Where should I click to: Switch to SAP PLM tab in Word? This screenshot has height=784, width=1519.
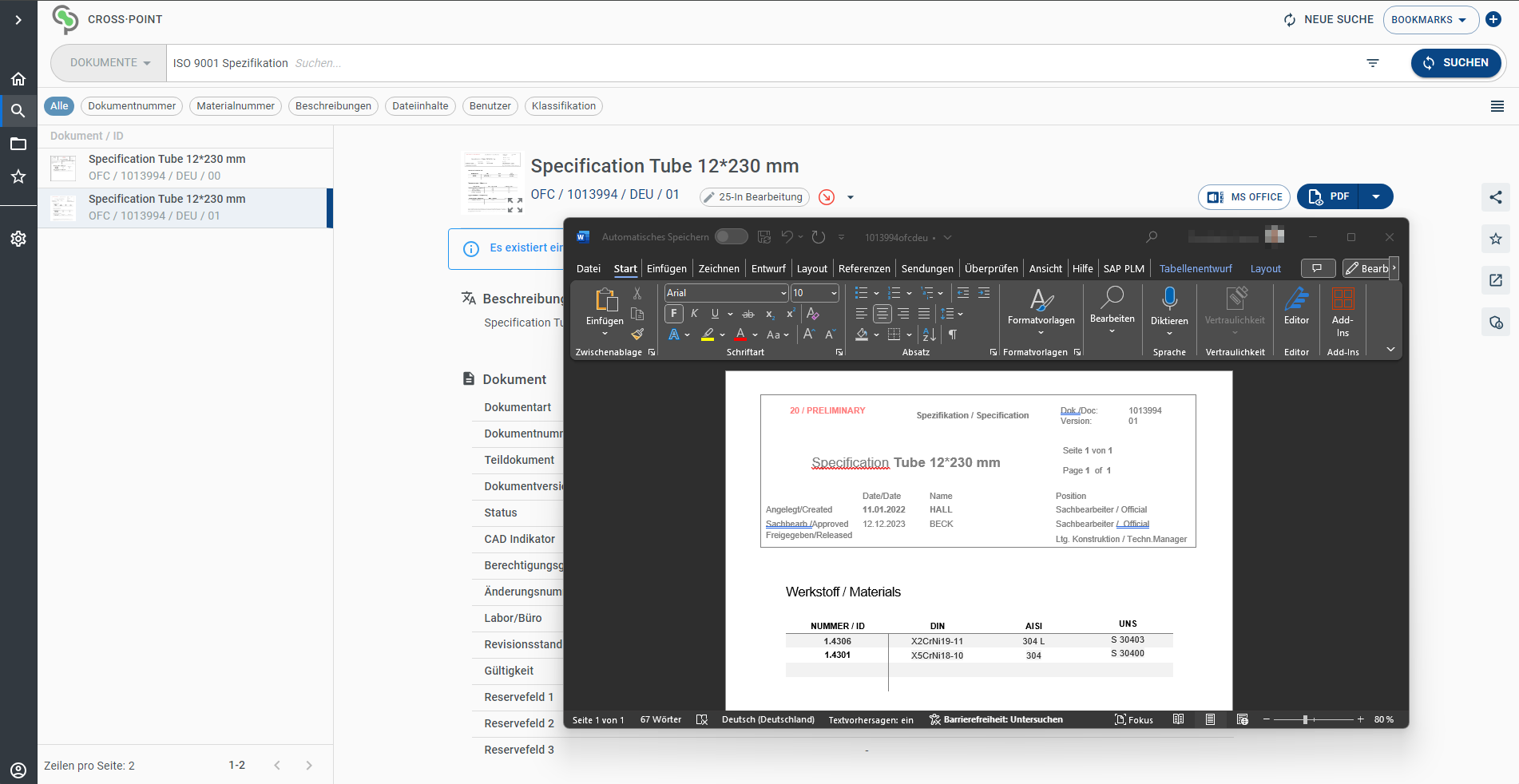(x=1124, y=269)
